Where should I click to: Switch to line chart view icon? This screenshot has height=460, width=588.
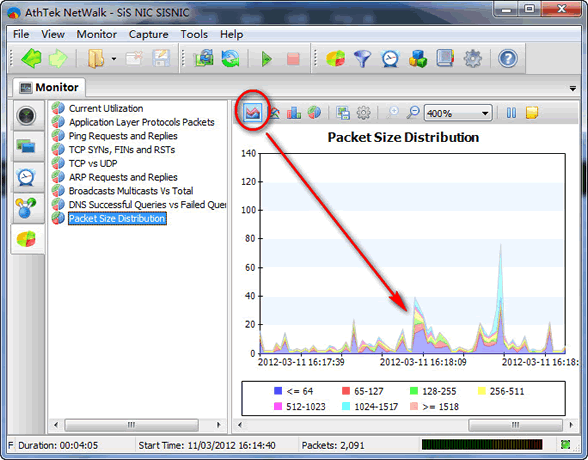coord(275,112)
